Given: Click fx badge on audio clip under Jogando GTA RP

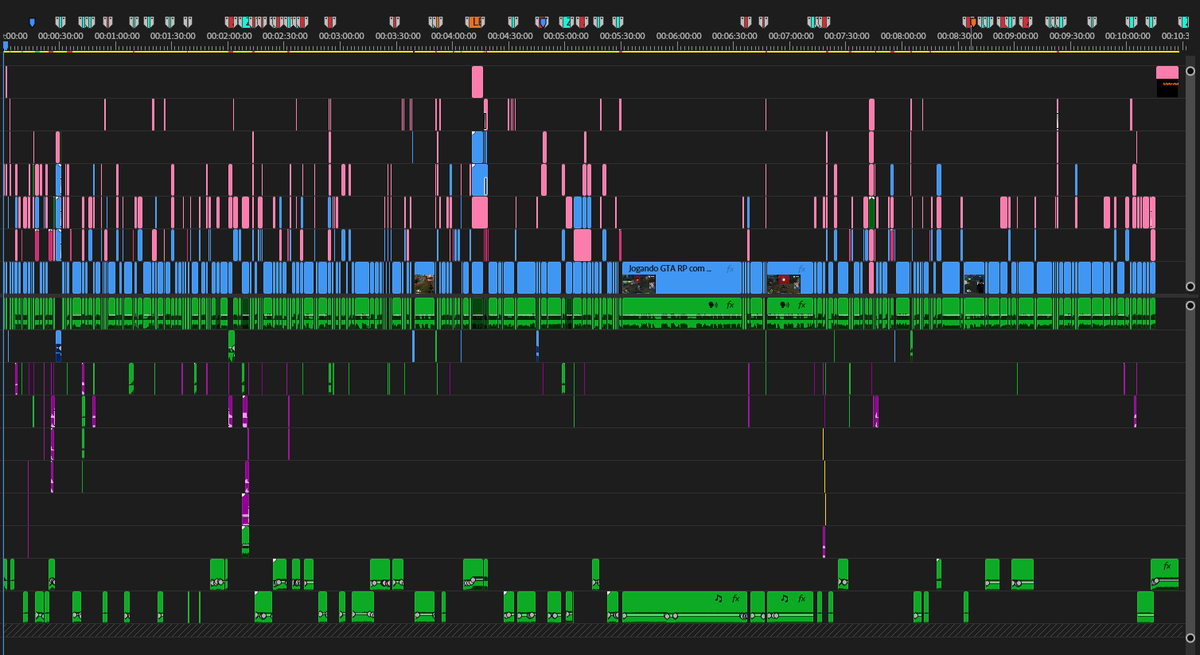Looking at the screenshot, I should [x=730, y=304].
